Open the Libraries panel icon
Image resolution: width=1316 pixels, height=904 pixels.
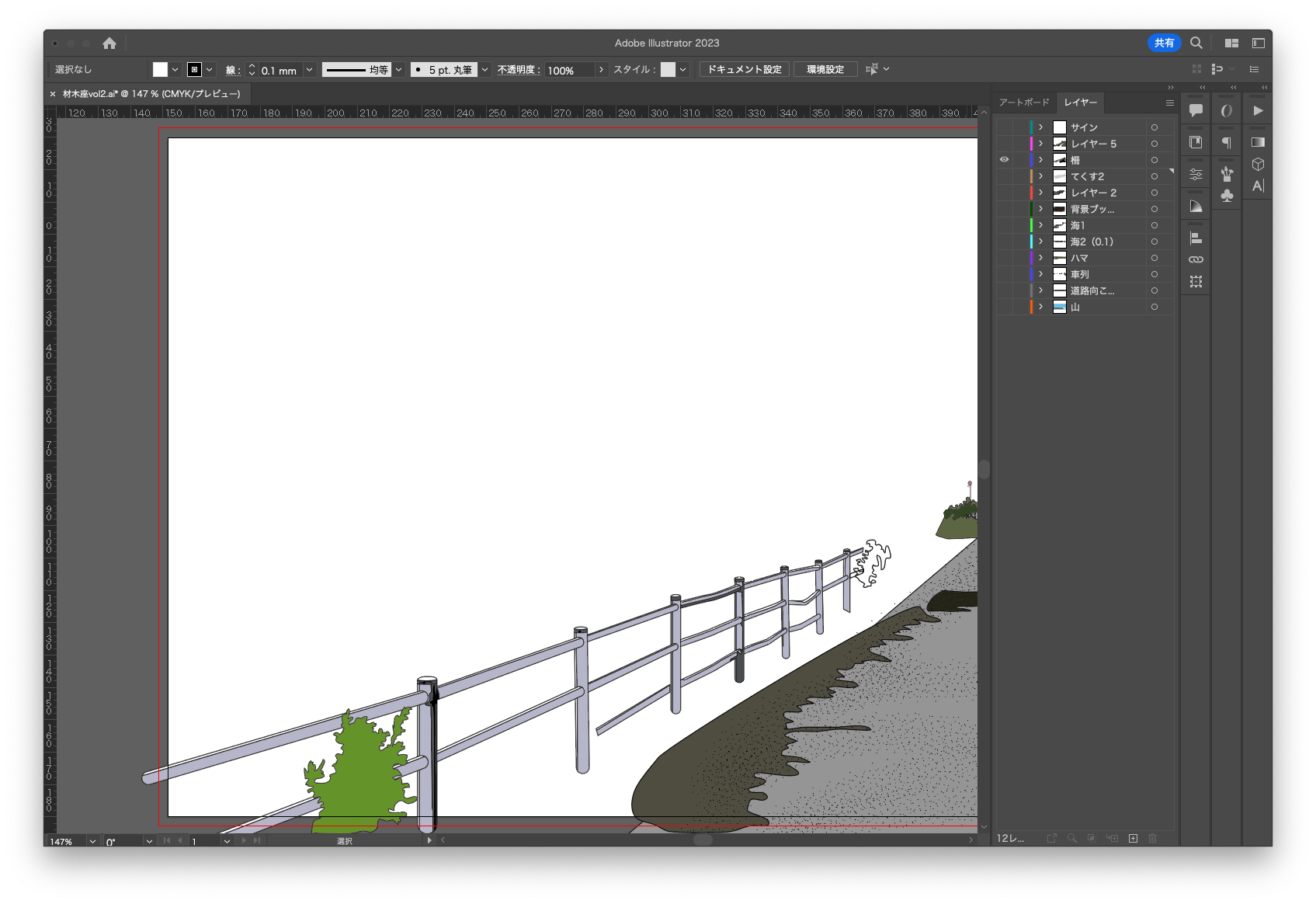(1196, 142)
